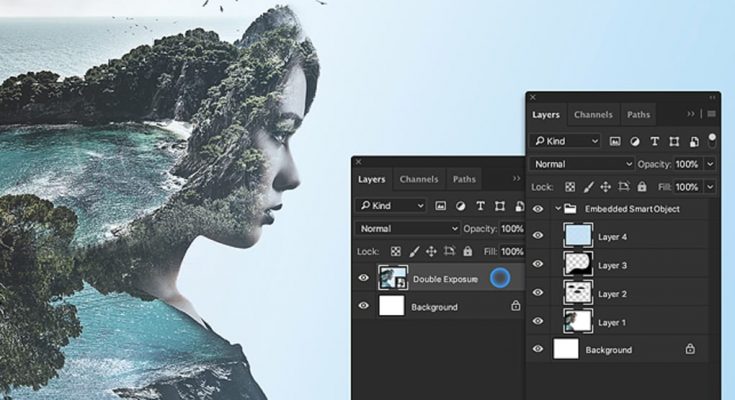Click shape layer filter icon in right panel
The width and height of the screenshot is (735, 400).
(674, 141)
